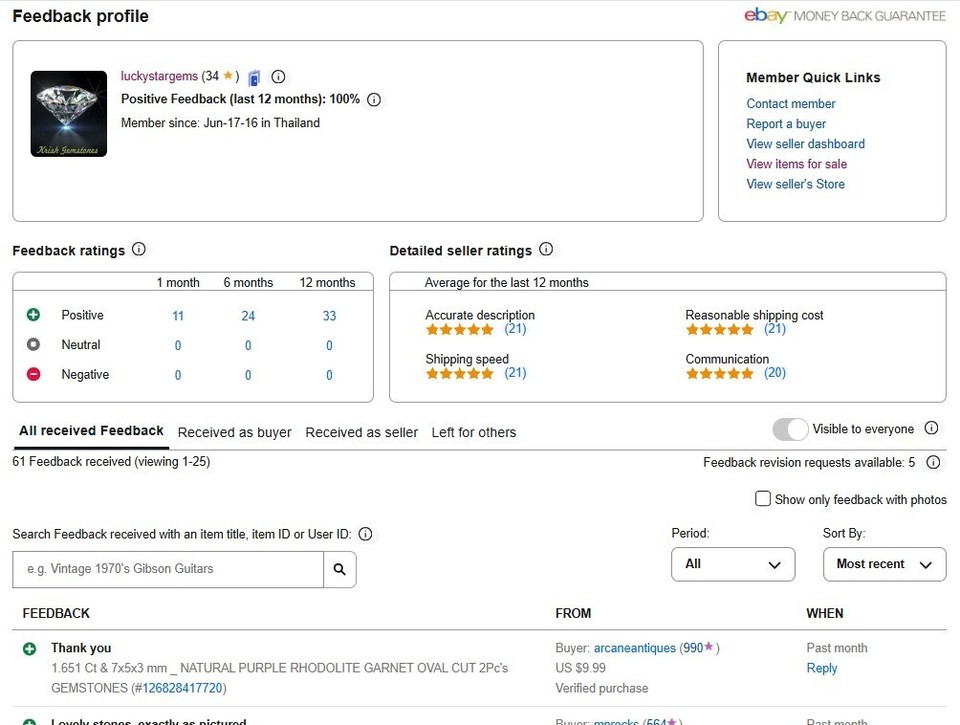The width and height of the screenshot is (960, 725).
Task: Click info icon next to Positive Feedback percentage
Action: 374,100
